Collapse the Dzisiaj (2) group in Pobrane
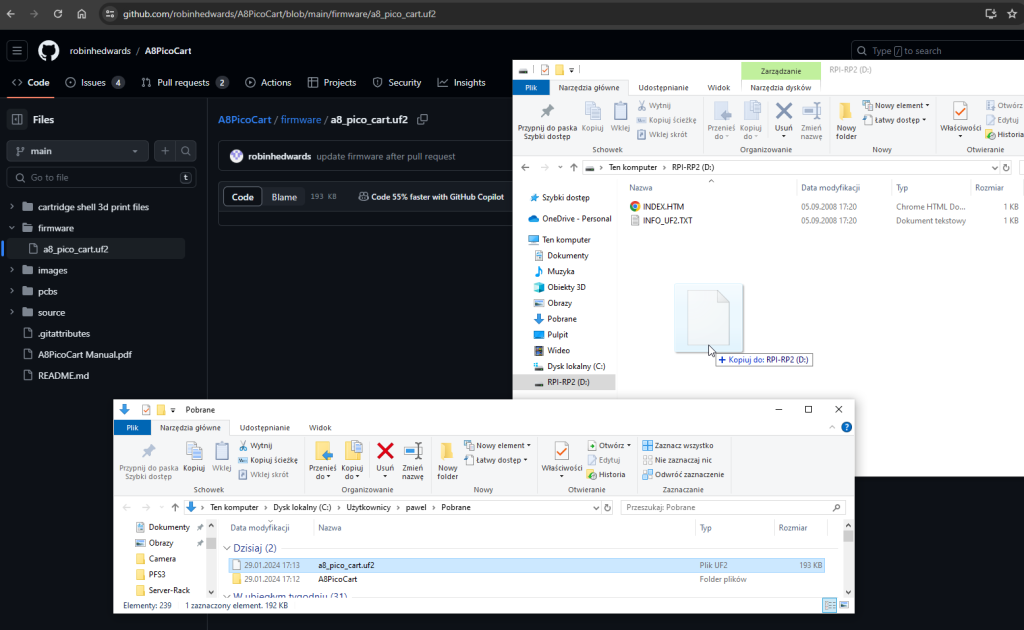 point(227,548)
